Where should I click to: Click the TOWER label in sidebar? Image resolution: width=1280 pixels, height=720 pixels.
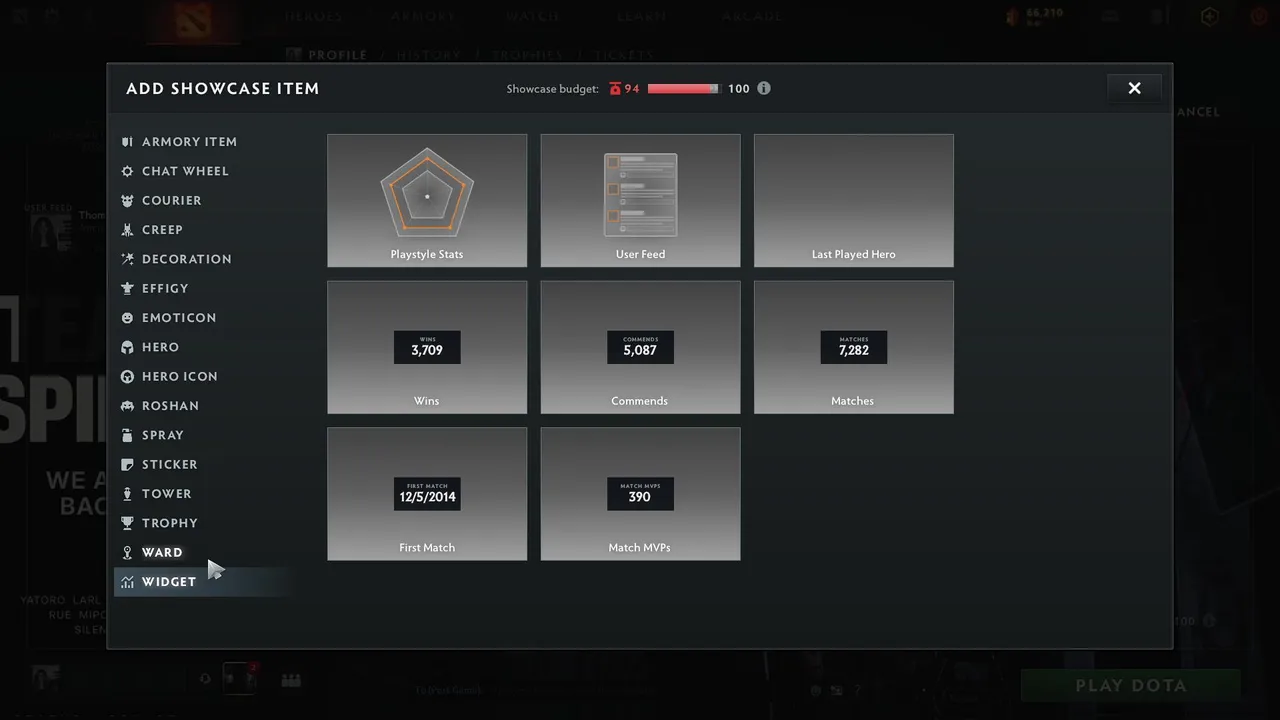pos(167,494)
